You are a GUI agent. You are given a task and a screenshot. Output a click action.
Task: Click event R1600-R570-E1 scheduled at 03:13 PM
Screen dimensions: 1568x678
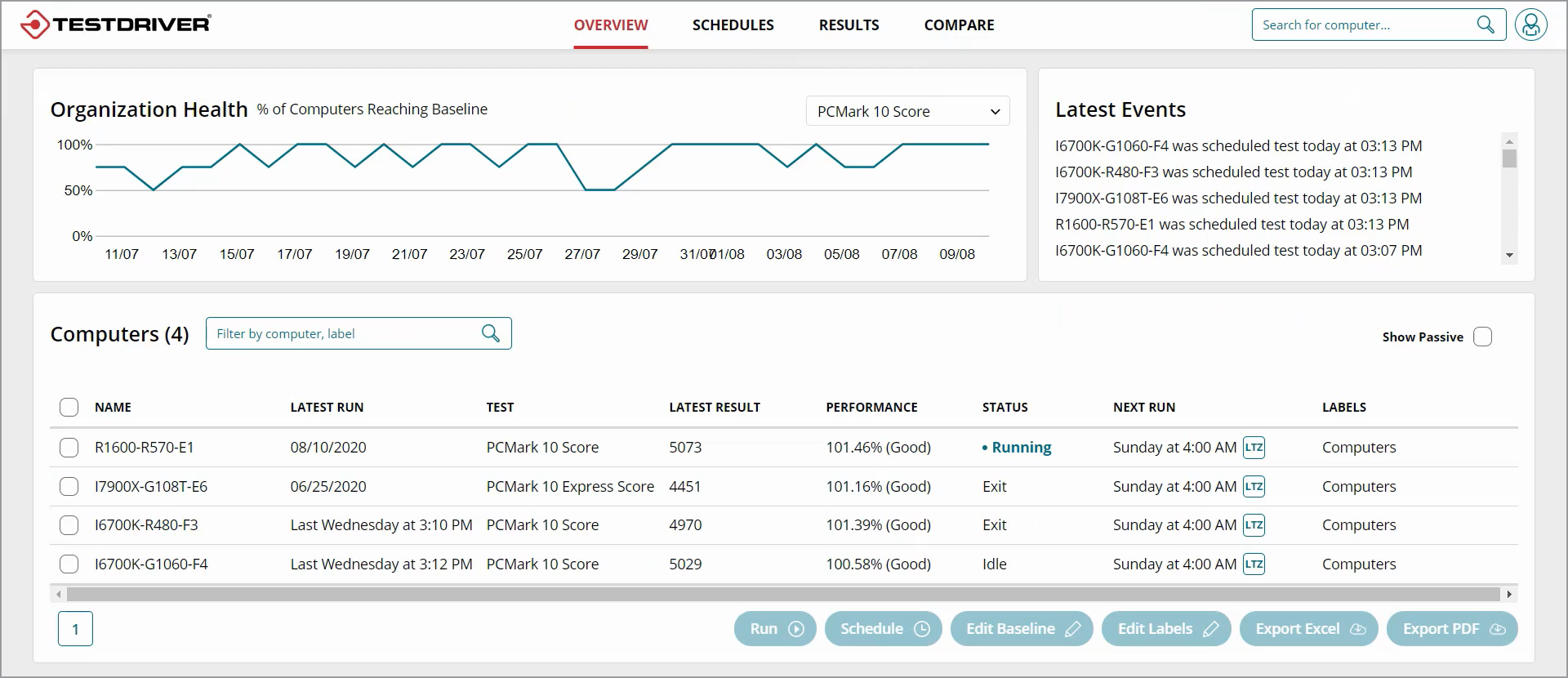click(1232, 224)
